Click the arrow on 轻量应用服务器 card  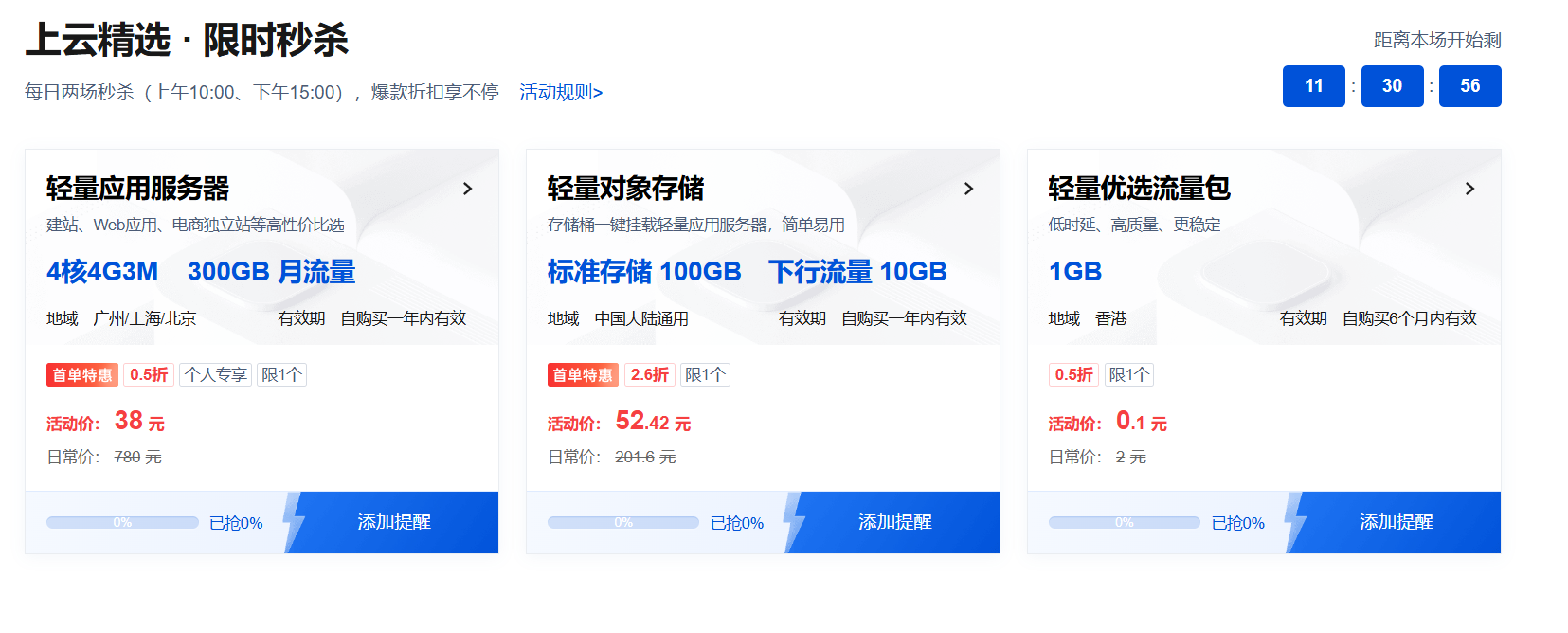click(x=467, y=189)
